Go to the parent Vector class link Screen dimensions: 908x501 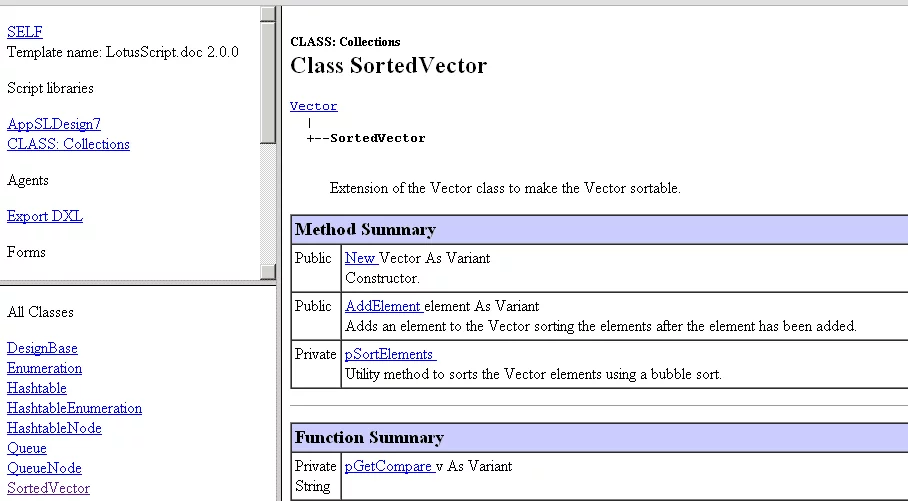click(313, 106)
